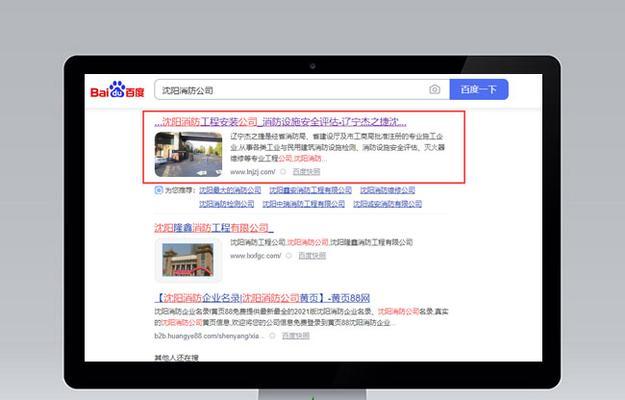Select the 隆鑫 result description 沈阳消防工程公司

[321, 242]
